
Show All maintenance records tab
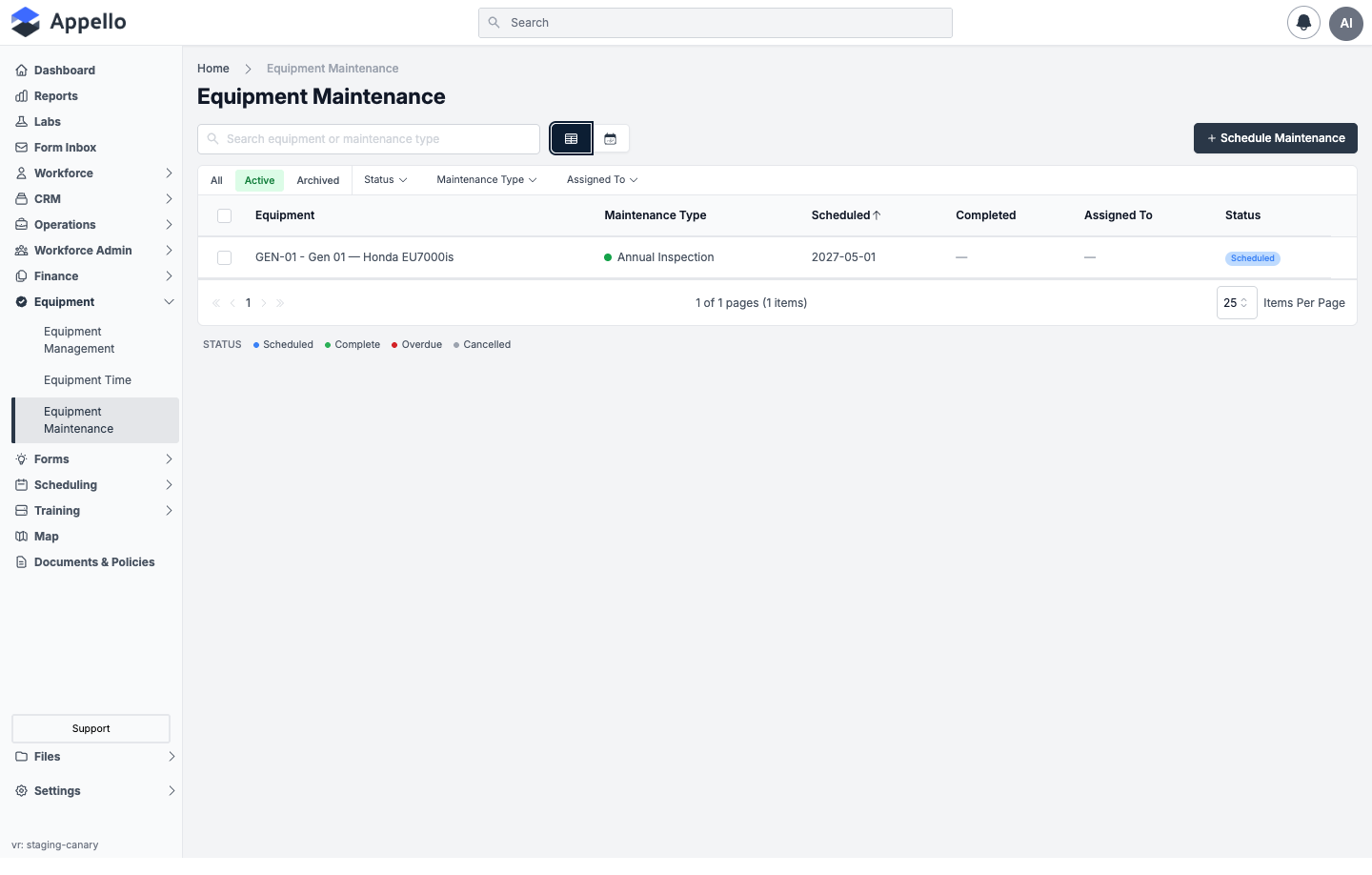(x=217, y=181)
